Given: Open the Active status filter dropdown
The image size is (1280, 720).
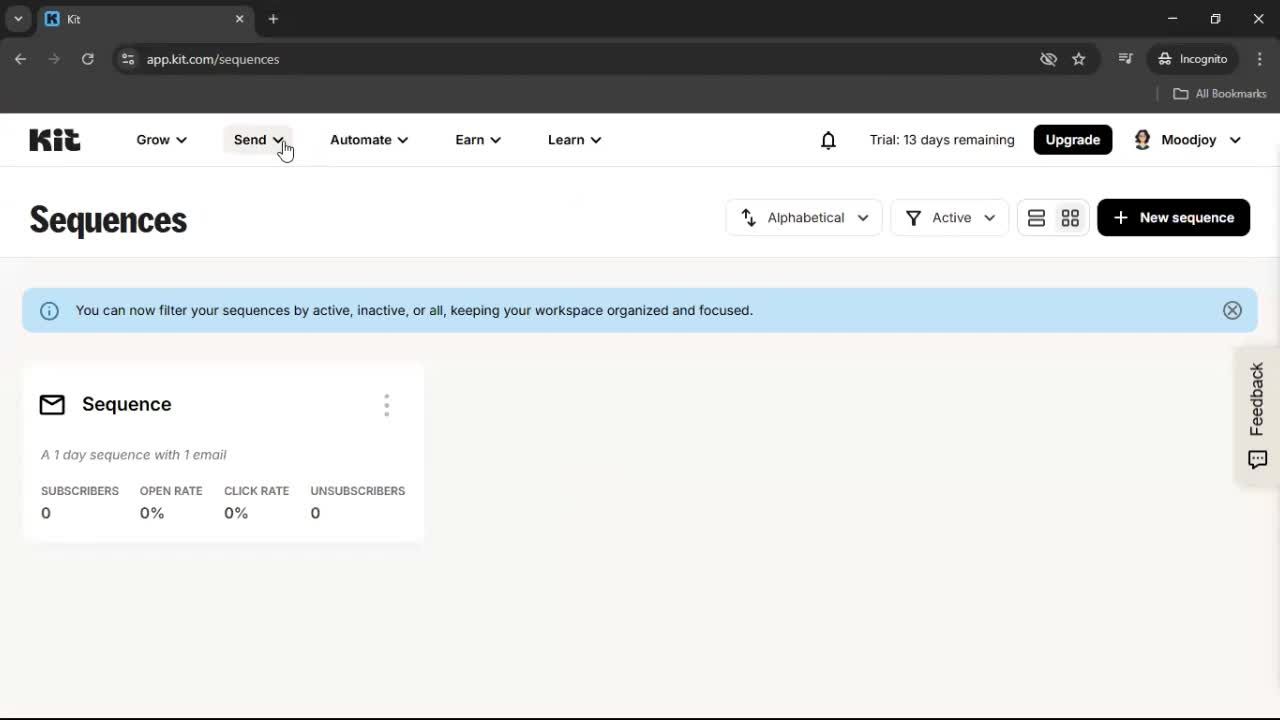Looking at the screenshot, I should coord(948,217).
